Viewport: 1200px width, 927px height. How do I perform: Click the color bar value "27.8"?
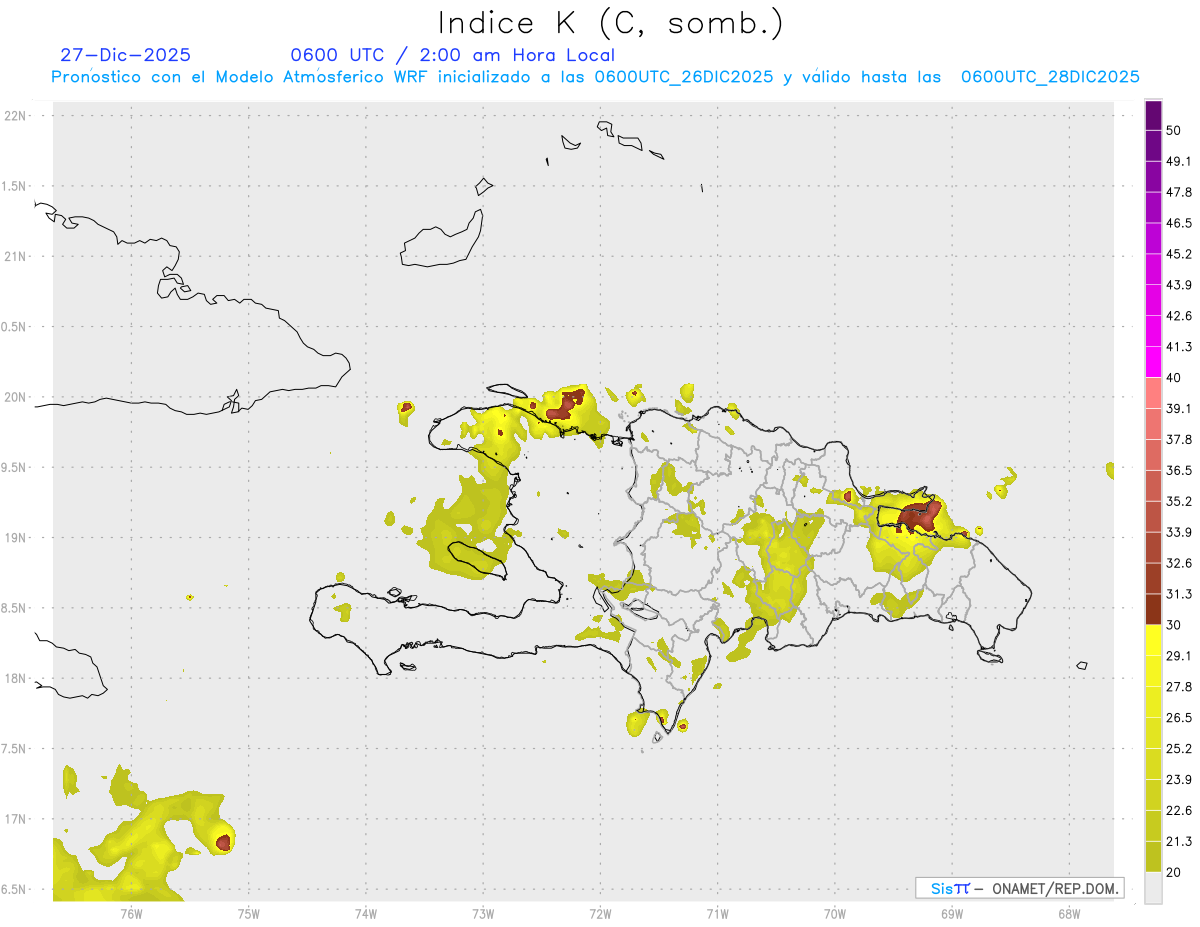1179,687
